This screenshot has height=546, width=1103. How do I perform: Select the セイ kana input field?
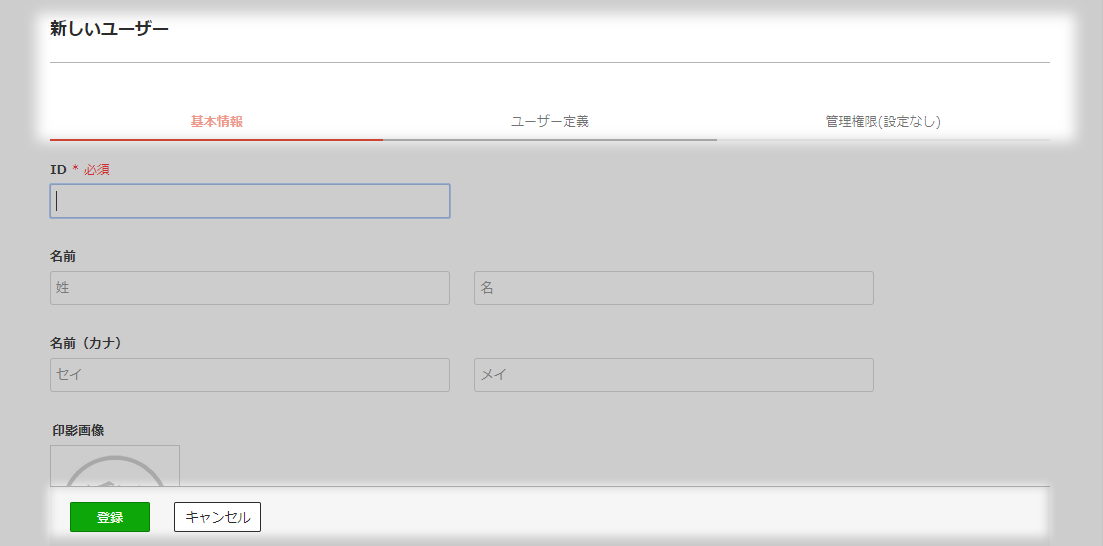point(250,375)
